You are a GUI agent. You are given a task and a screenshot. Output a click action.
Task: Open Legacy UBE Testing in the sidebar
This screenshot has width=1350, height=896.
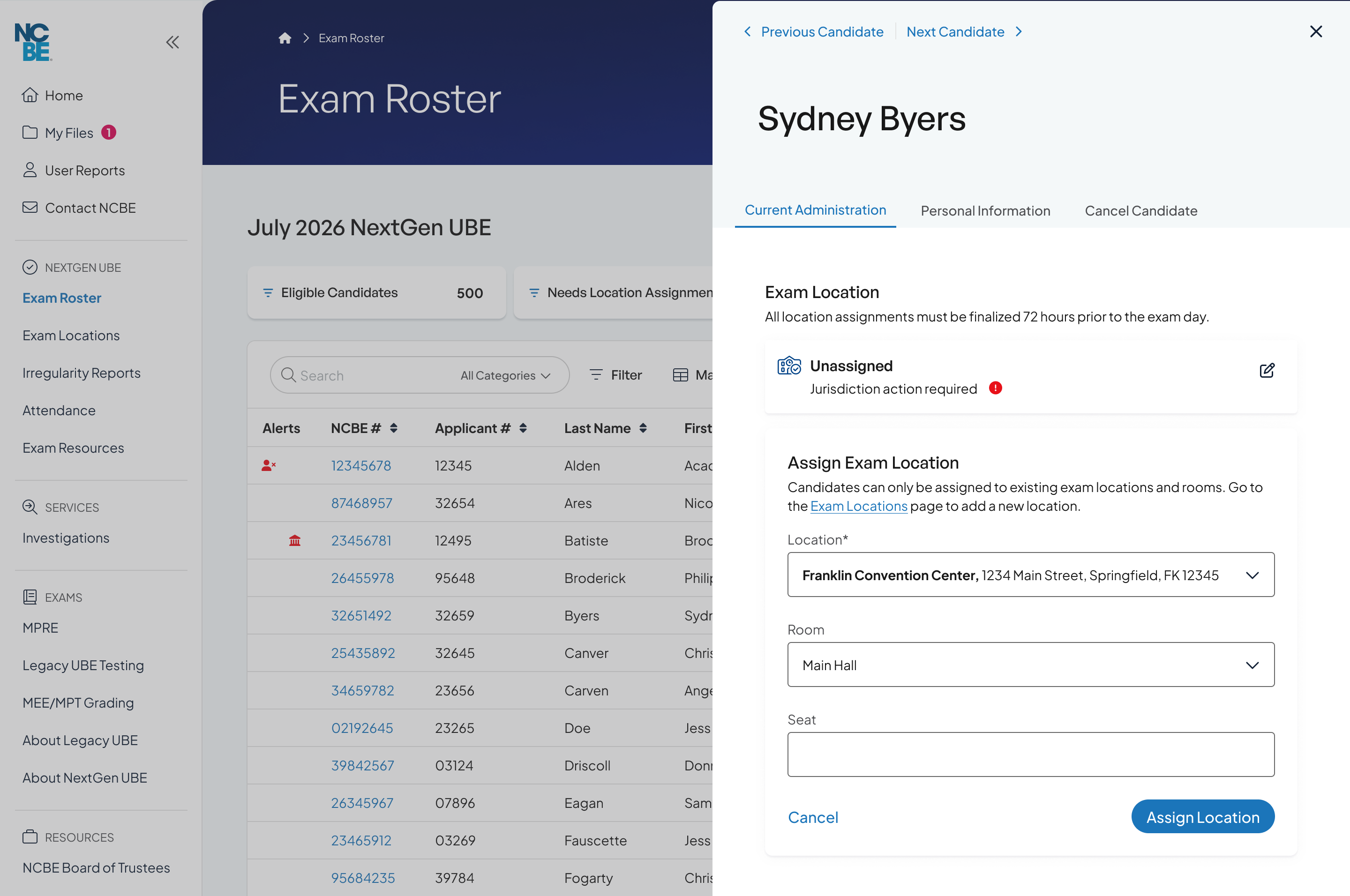point(83,665)
